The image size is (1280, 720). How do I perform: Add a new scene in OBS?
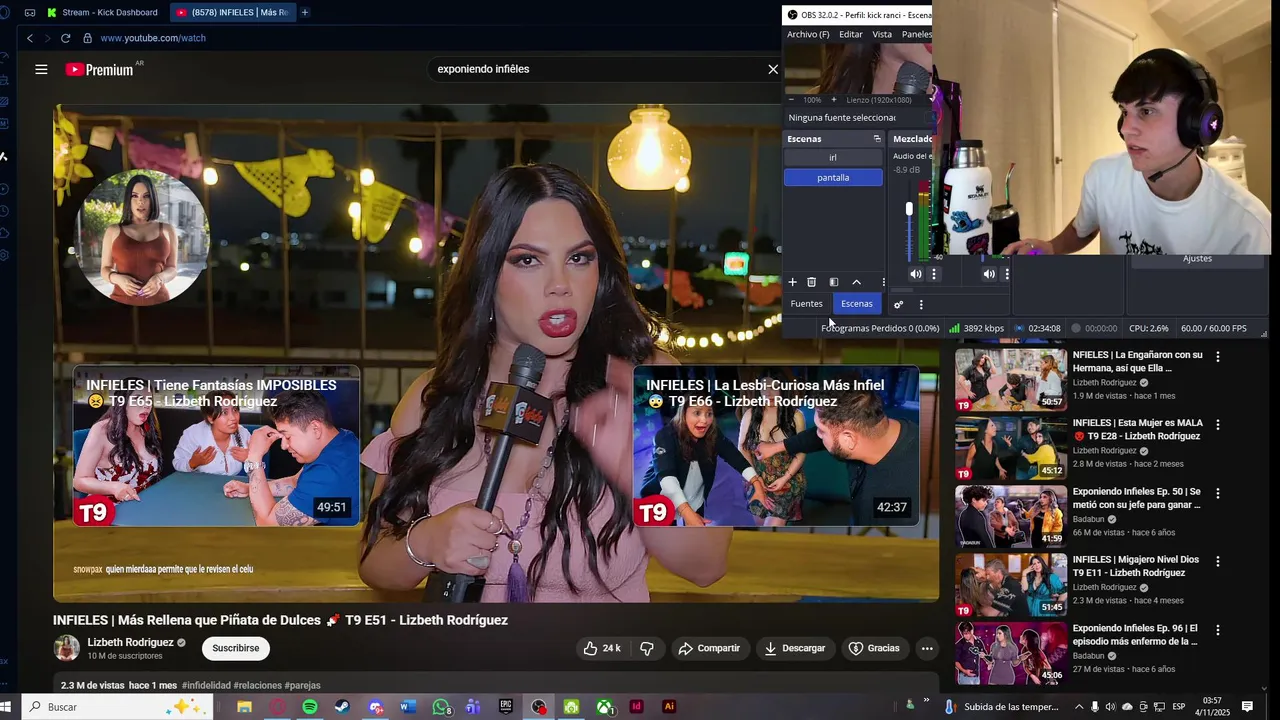792,282
